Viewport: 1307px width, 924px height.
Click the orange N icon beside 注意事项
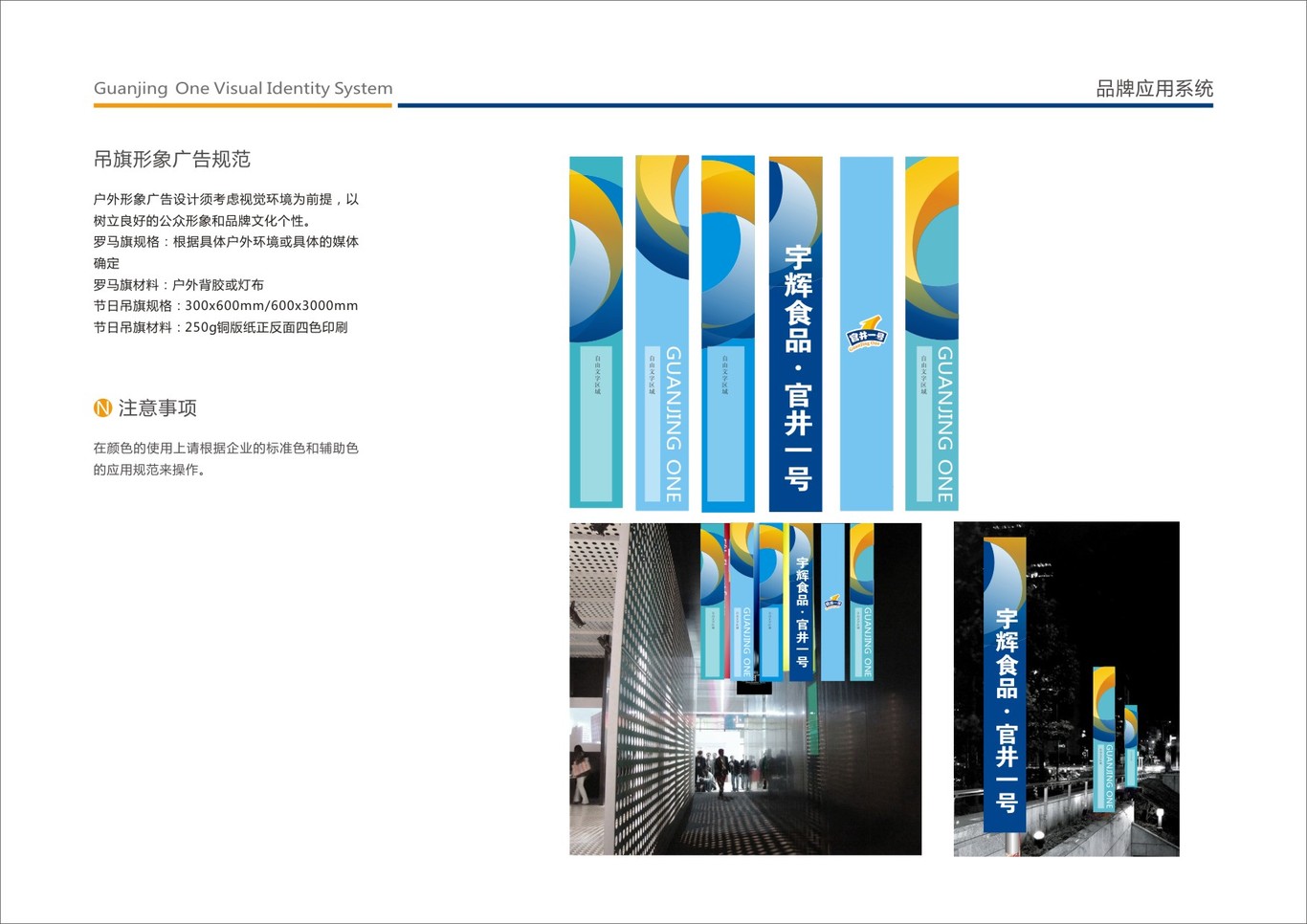pyautogui.click(x=102, y=408)
